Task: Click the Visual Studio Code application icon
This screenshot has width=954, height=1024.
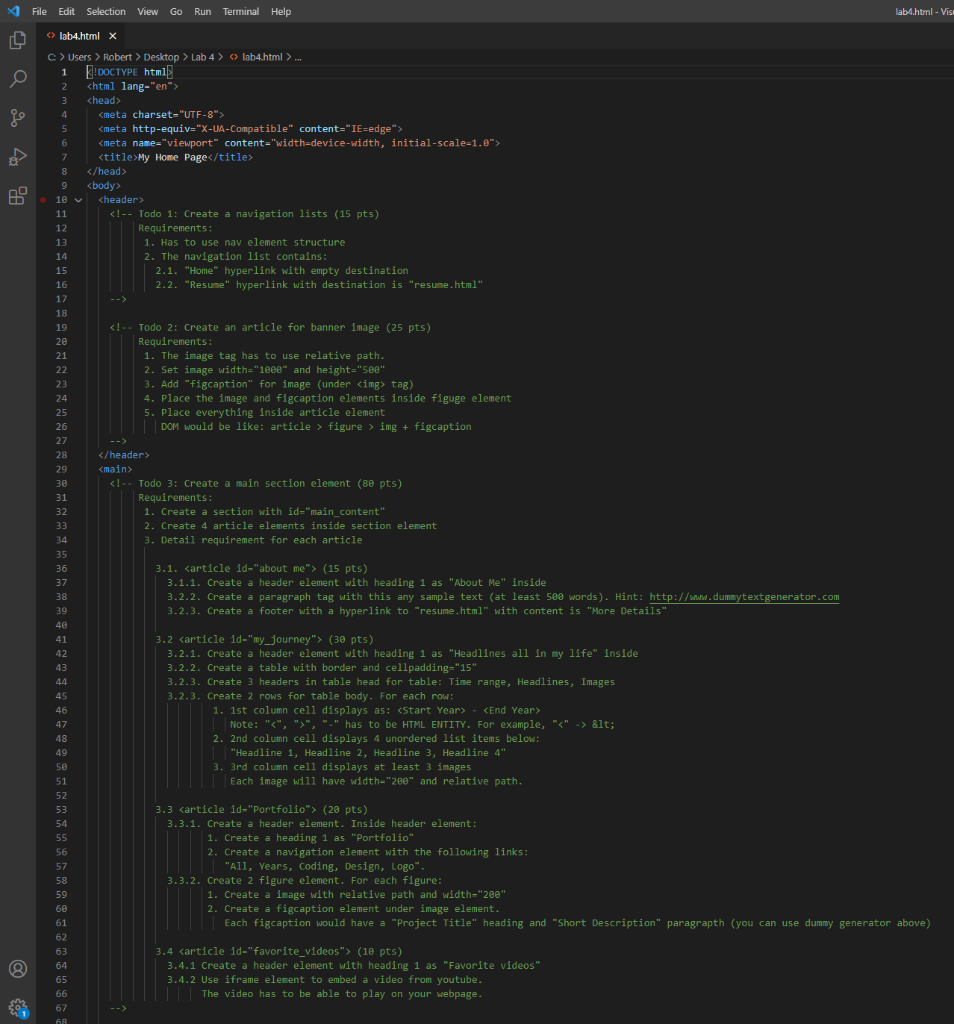Action: 11,11
